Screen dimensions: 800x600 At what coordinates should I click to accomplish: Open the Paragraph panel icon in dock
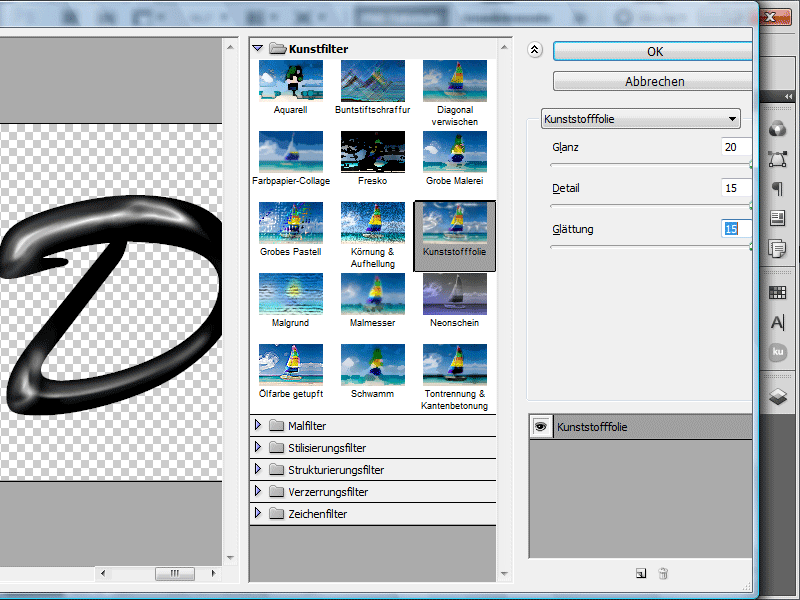(777, 188)
